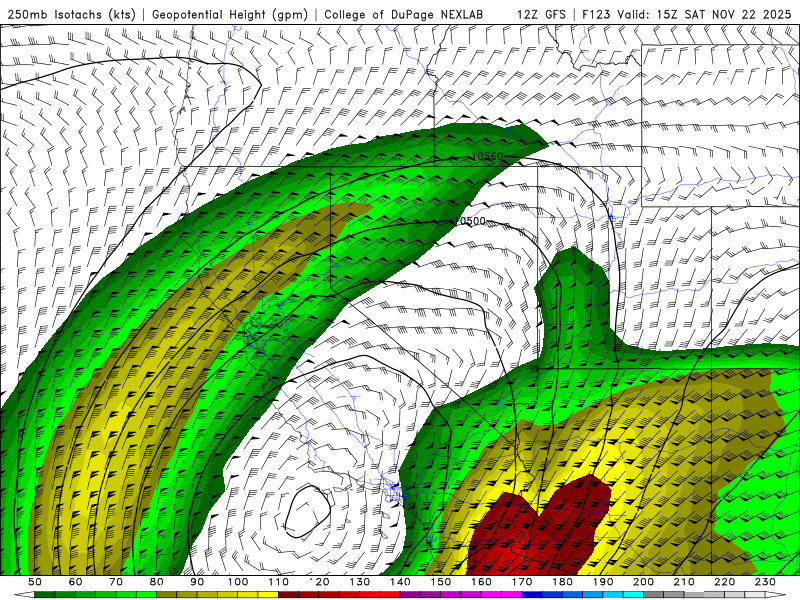
Task: Click the 10560 height contour label
Action: pyautogui.click(x=487, y=156)
